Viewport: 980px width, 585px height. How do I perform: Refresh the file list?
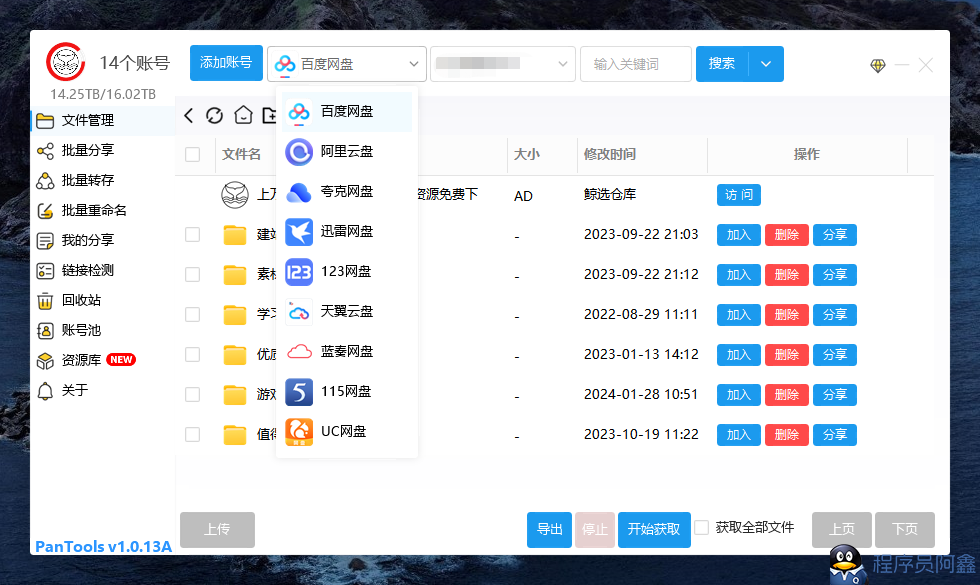point(214,116)
